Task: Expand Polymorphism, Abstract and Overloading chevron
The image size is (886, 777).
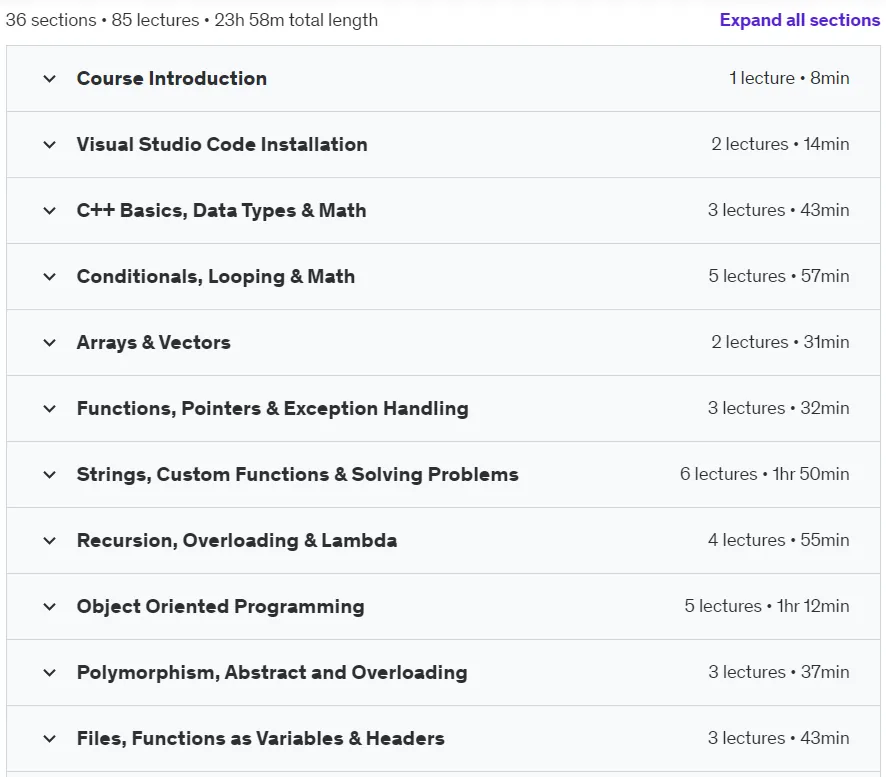Action: [x=50, y=672]
